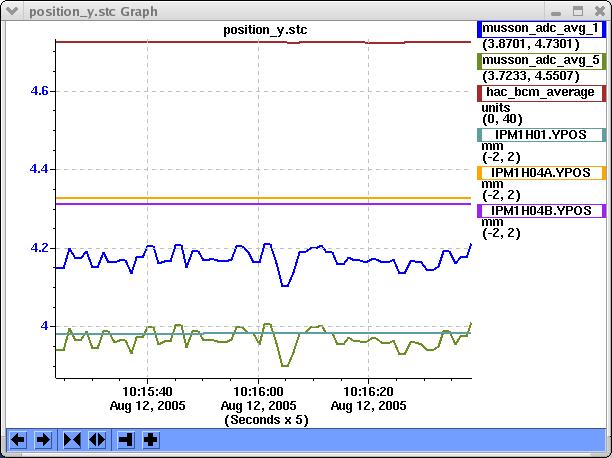This screenshot has width=612, height=458.
Task: Click the 10:15:40 time axis label
Action: click(147, 391)
